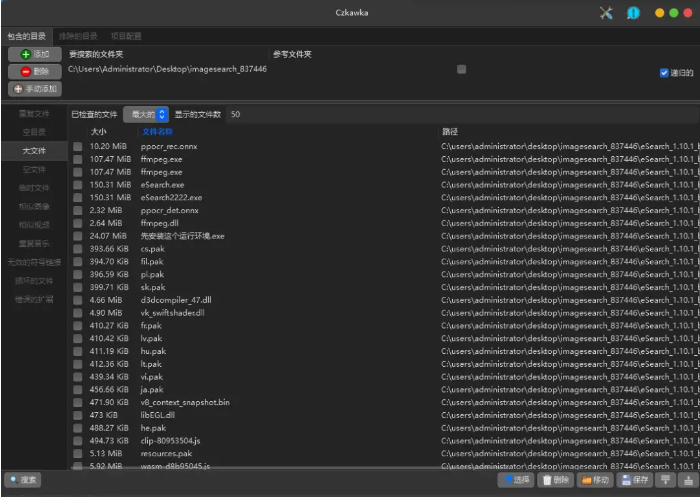700x497 pixels.
Task: Toggle the 递归的 recursive checkbox
Action: tap(664, 73)
